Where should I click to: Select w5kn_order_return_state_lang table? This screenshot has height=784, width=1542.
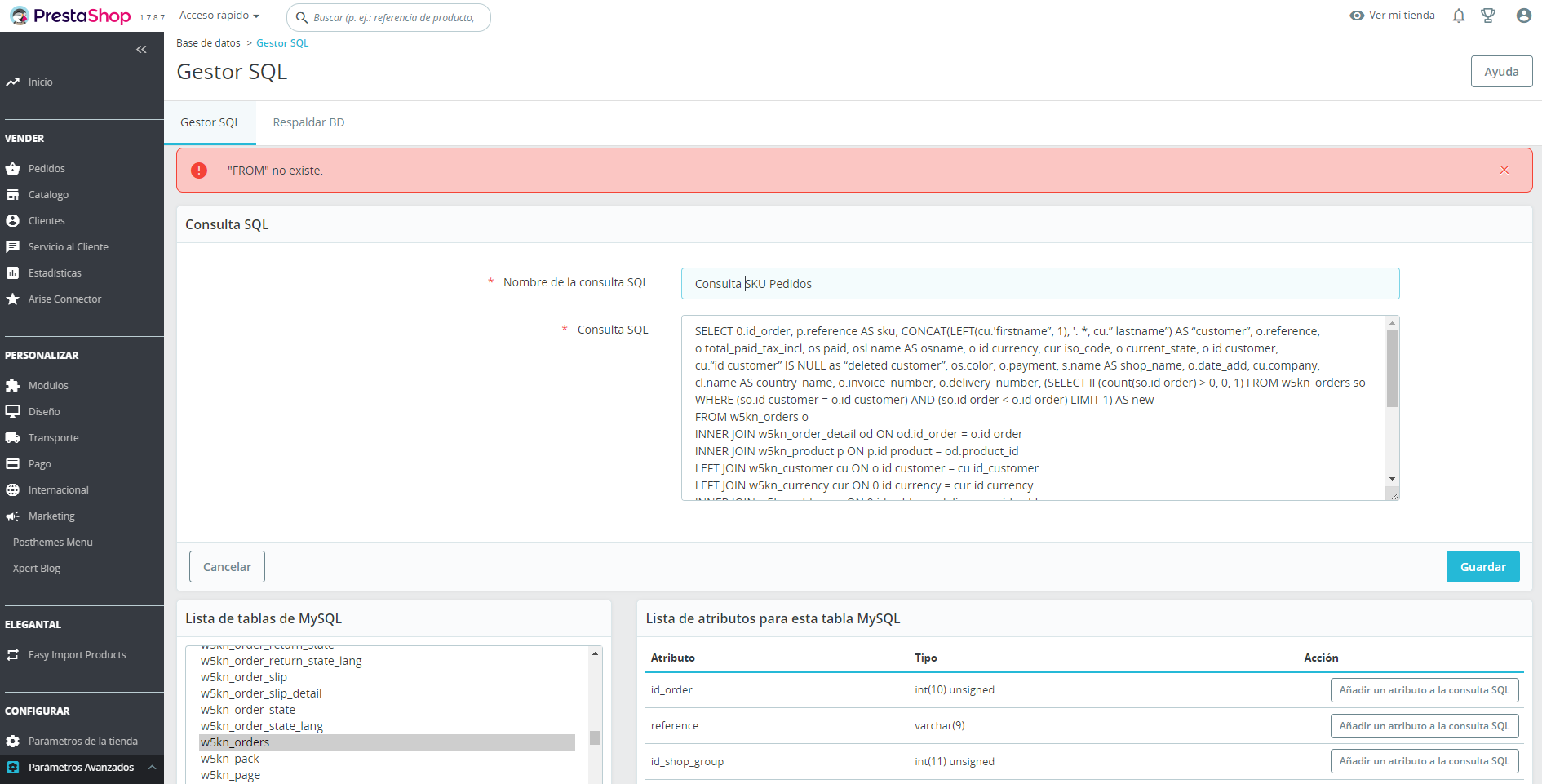(281, 661)
